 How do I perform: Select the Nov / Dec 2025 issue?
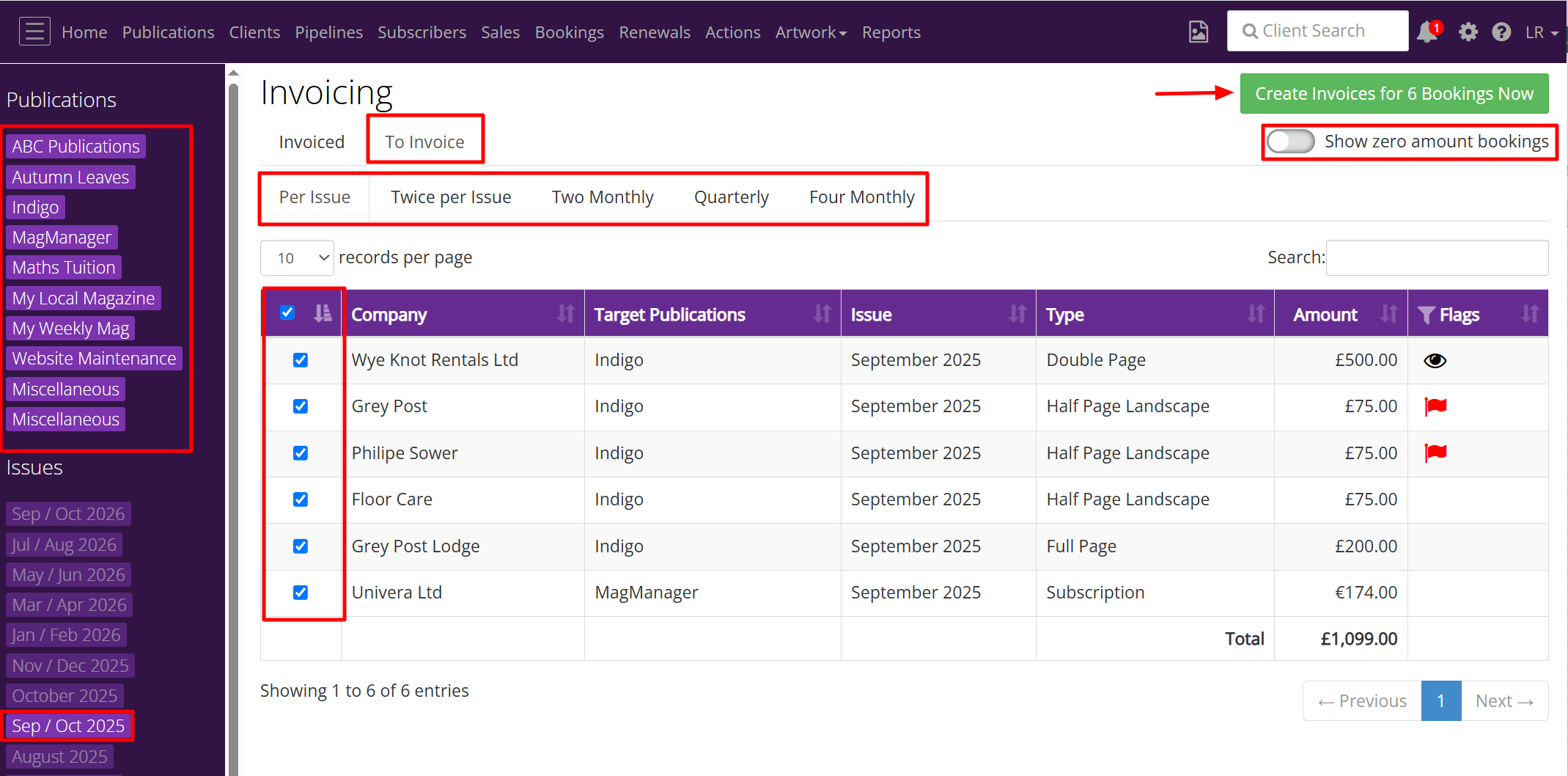coord(70,665)
